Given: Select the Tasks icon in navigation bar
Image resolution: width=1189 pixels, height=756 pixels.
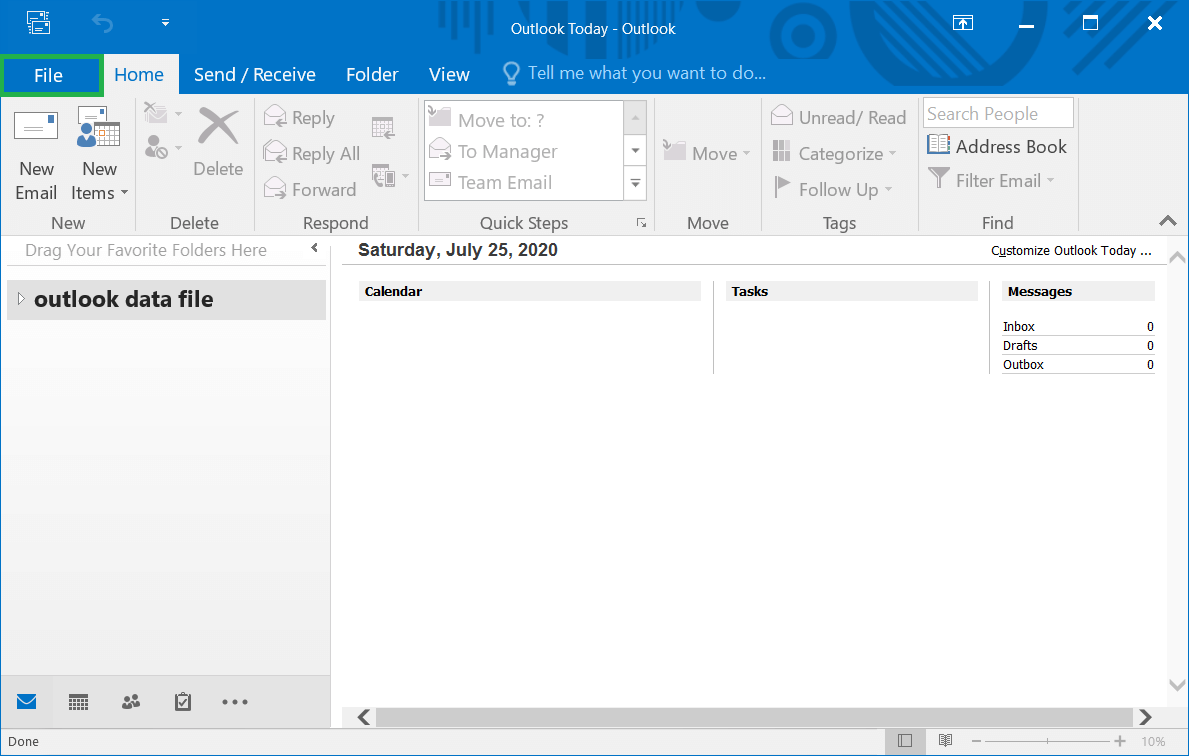Looking at the screenshot, I should 182,701.
